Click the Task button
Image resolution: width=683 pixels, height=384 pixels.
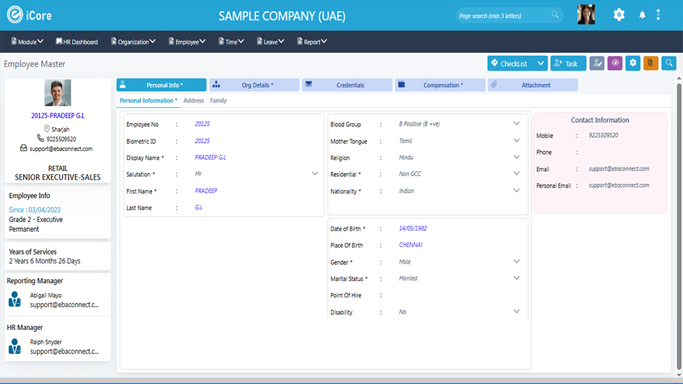coord(568,64)
